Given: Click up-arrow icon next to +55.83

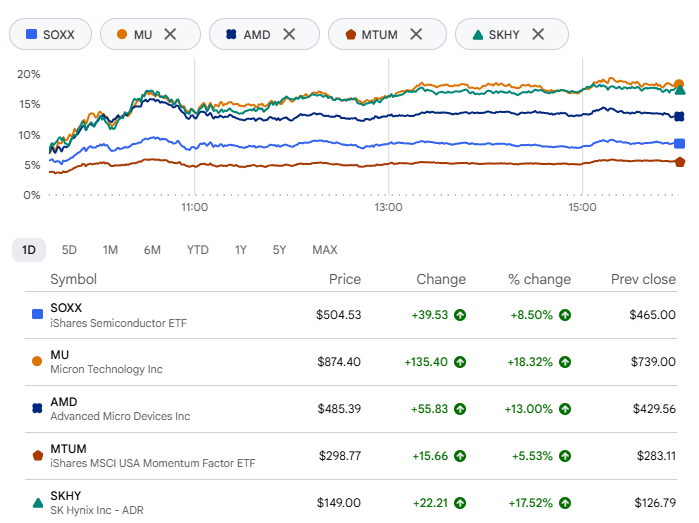Looking at the screenshot, I should click(460, 409).
